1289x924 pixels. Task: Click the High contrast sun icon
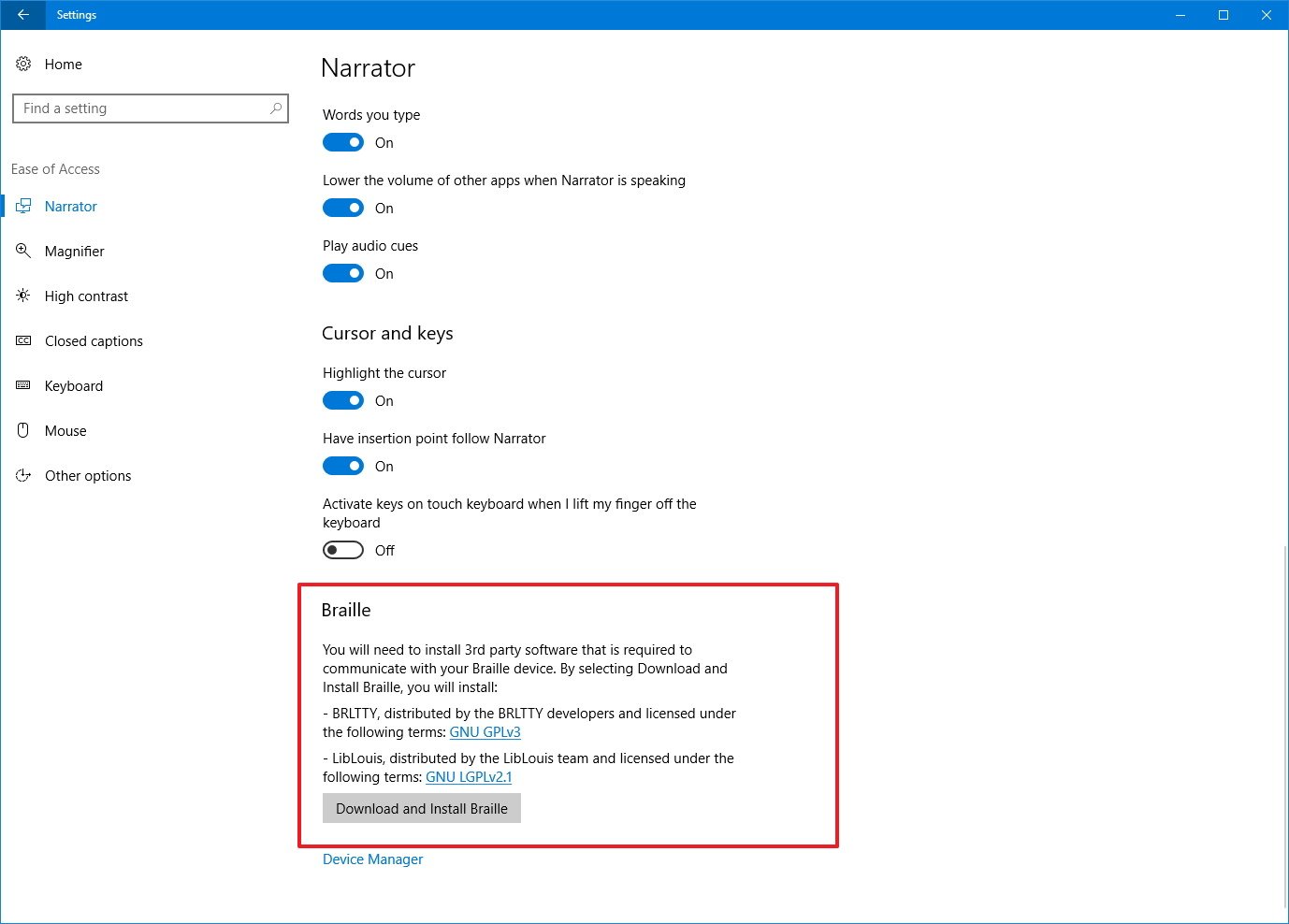[x=23, y=296]
